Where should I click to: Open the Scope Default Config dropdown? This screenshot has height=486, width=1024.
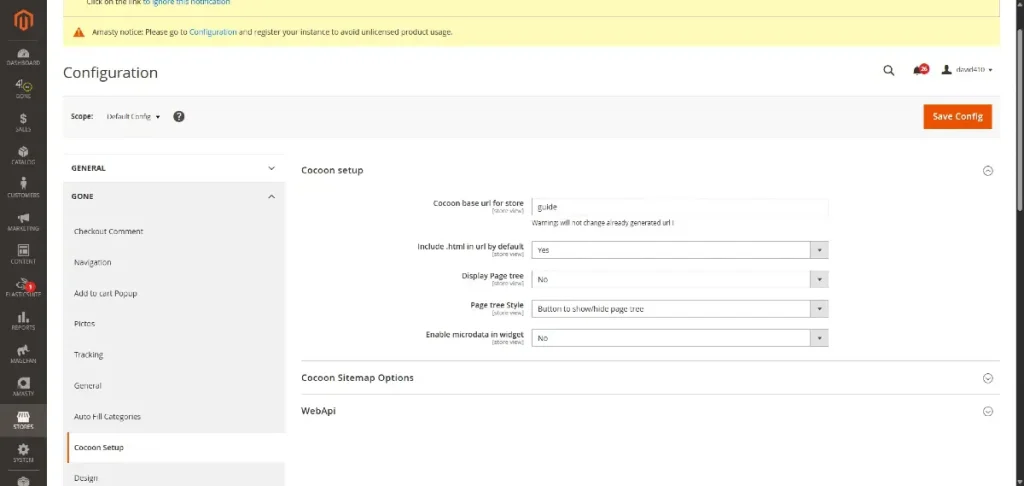tap(133, 116)
